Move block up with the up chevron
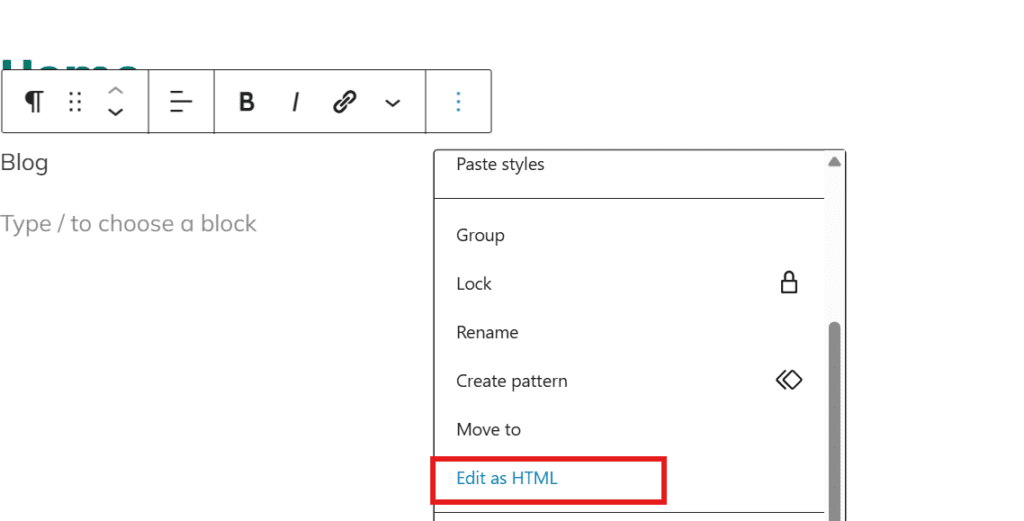The width and height of the screenshot is (1024, 521). (116, 91)
